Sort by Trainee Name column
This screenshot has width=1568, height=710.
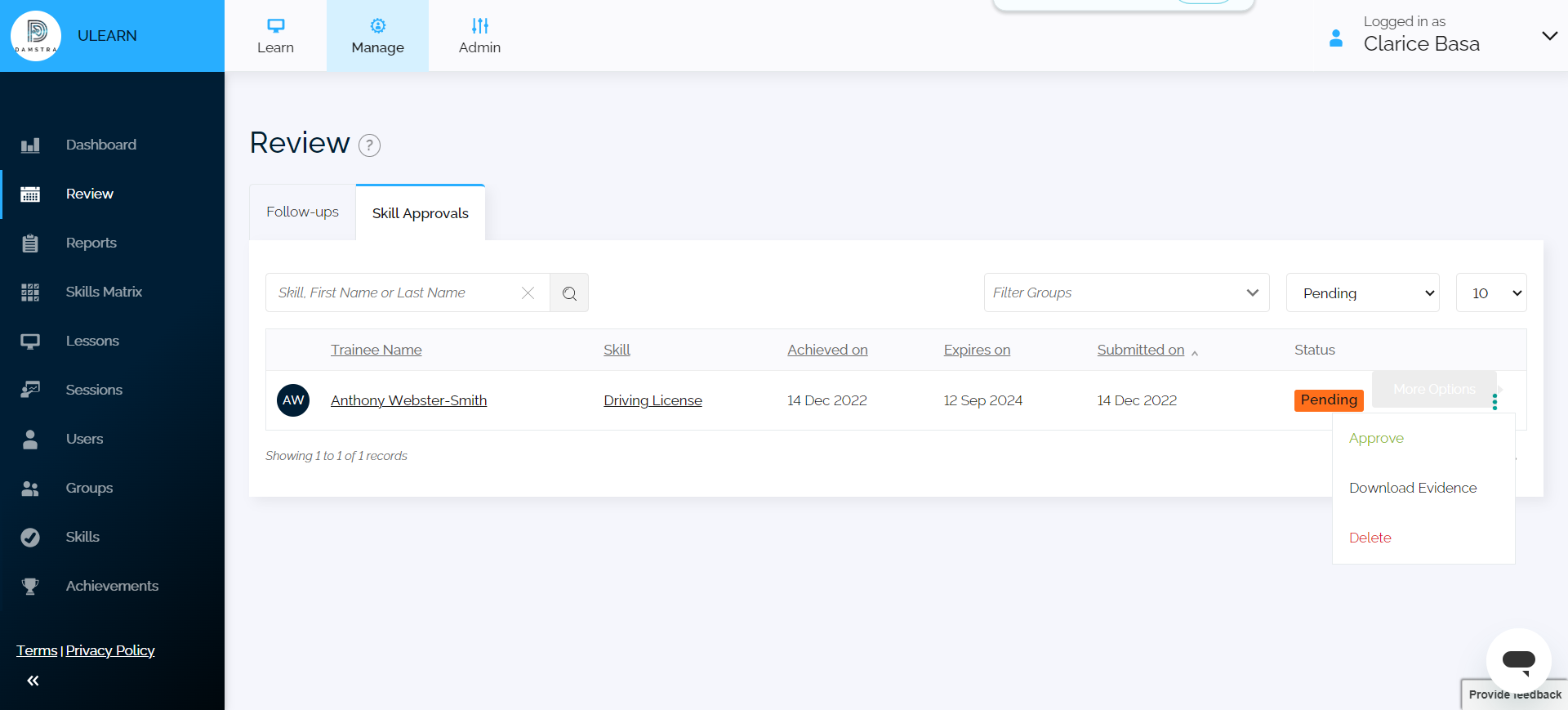pyautogui.click(x=376, y=350)
